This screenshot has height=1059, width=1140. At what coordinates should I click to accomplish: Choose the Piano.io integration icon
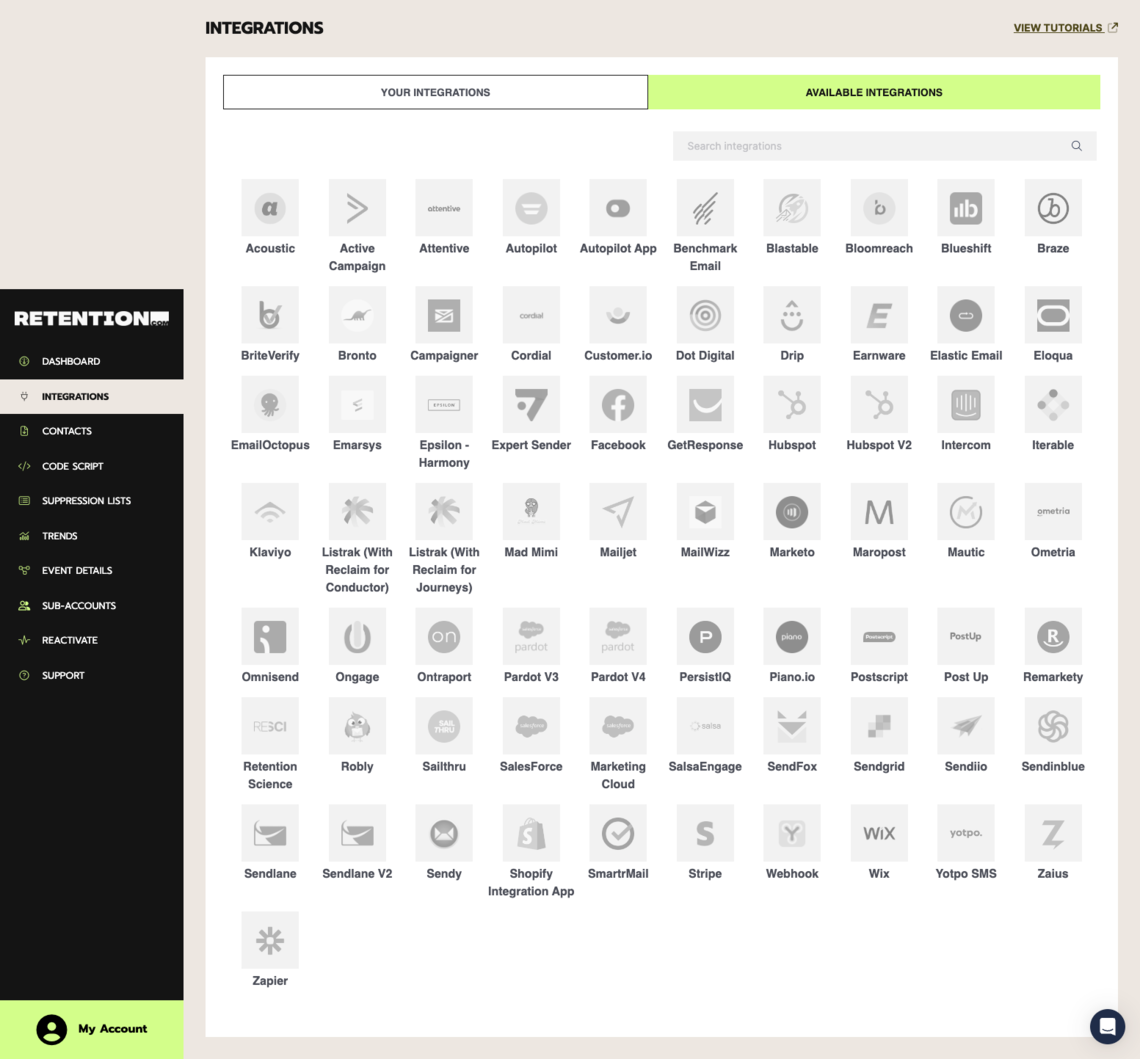tap(792, 636)
